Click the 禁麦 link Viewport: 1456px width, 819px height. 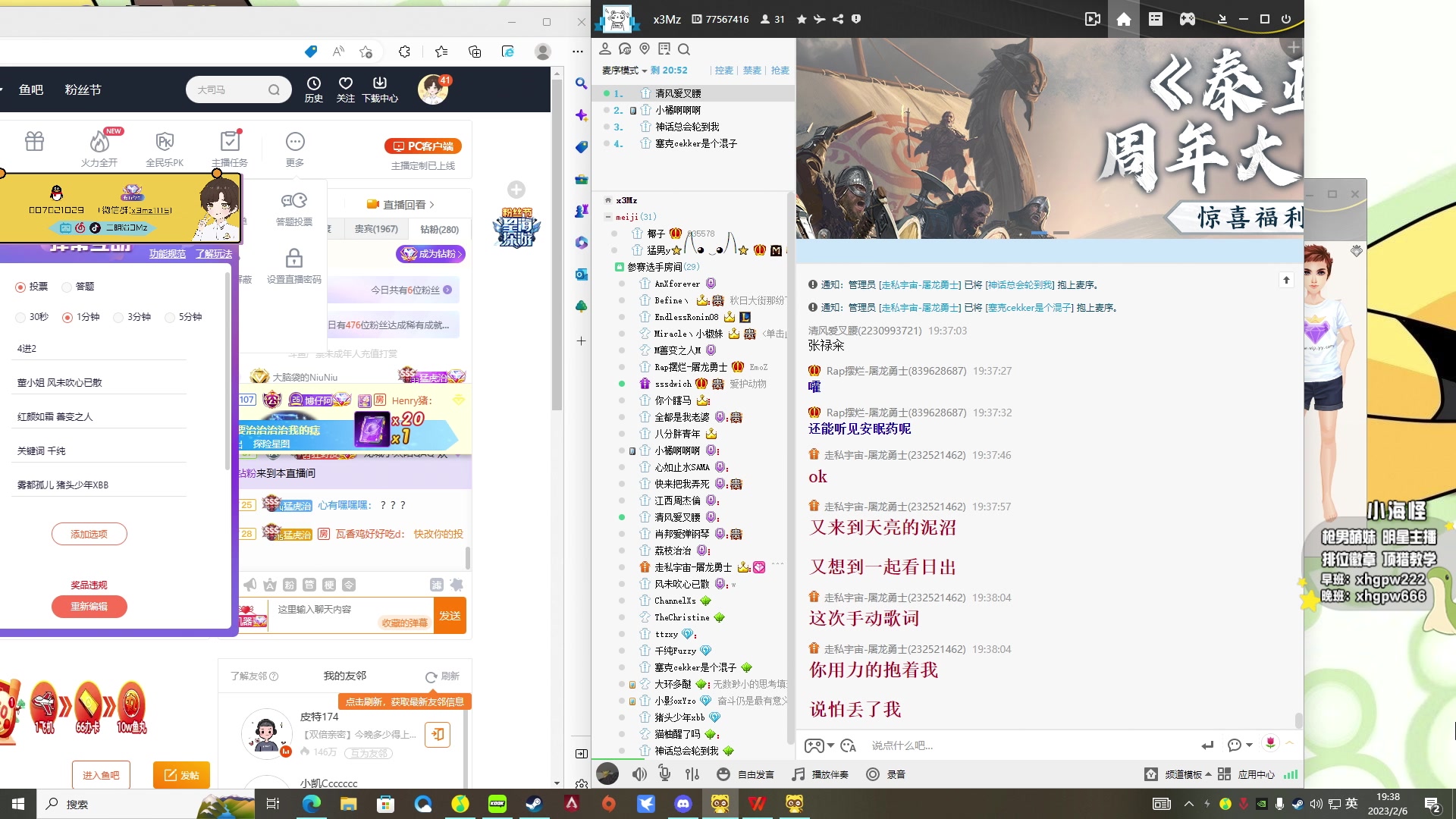coord(752,71)
